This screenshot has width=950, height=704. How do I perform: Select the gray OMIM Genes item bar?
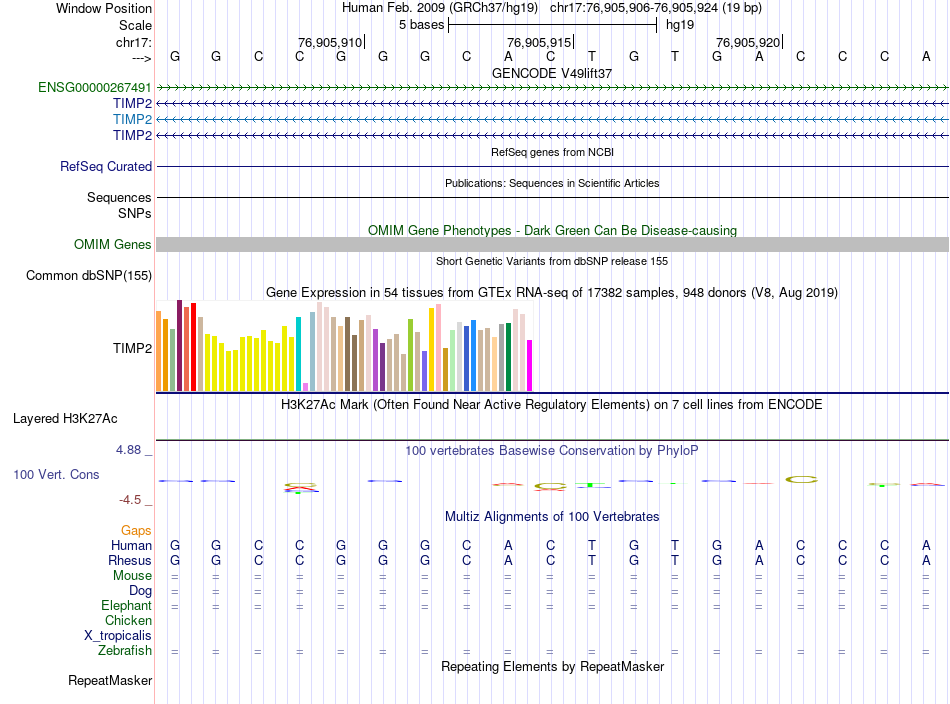pyautogui.click(x=552, y=245)
